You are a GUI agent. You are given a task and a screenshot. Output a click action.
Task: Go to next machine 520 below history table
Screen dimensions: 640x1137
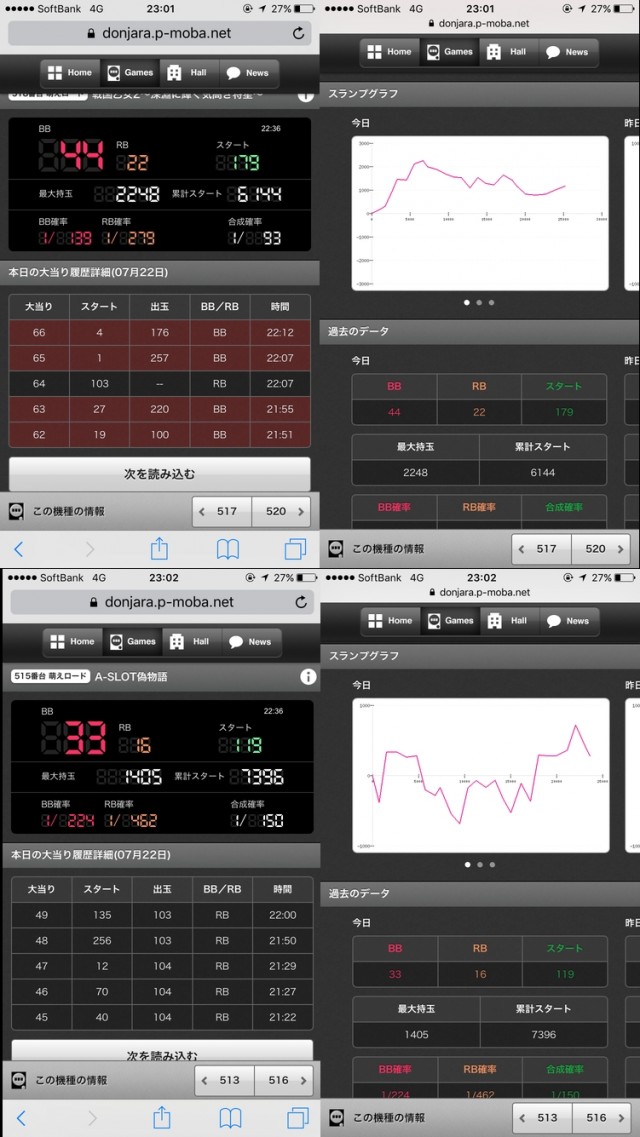click(x=283, y=511)
